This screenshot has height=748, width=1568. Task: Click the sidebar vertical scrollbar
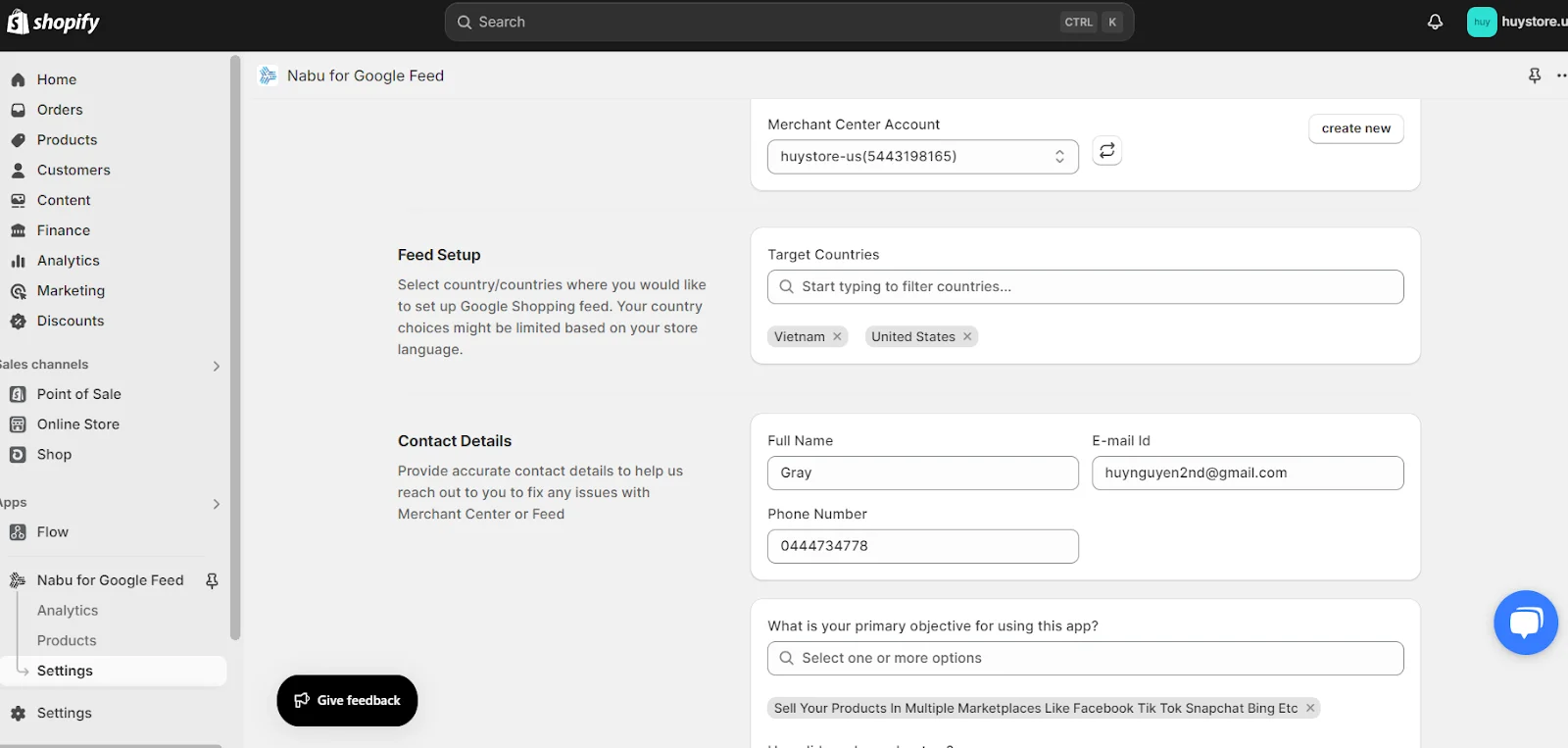(x=235, y=348)
